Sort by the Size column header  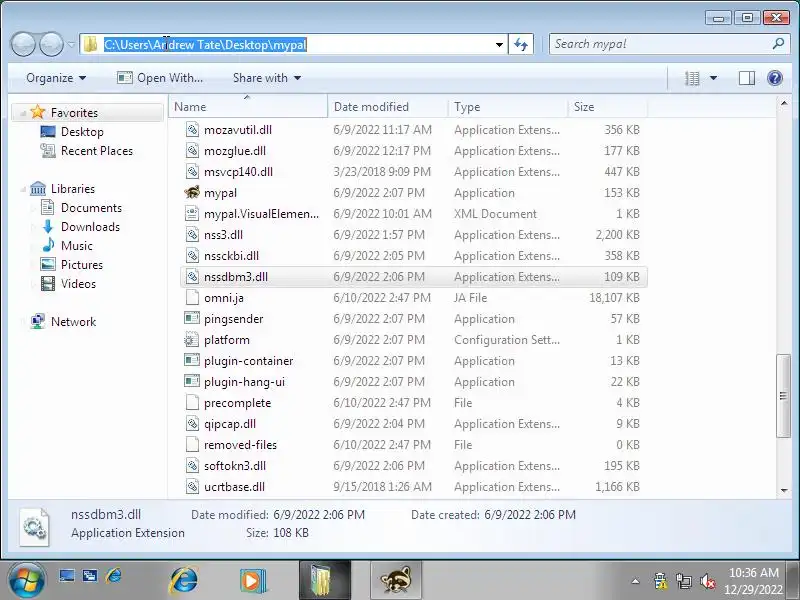point(607,107)
